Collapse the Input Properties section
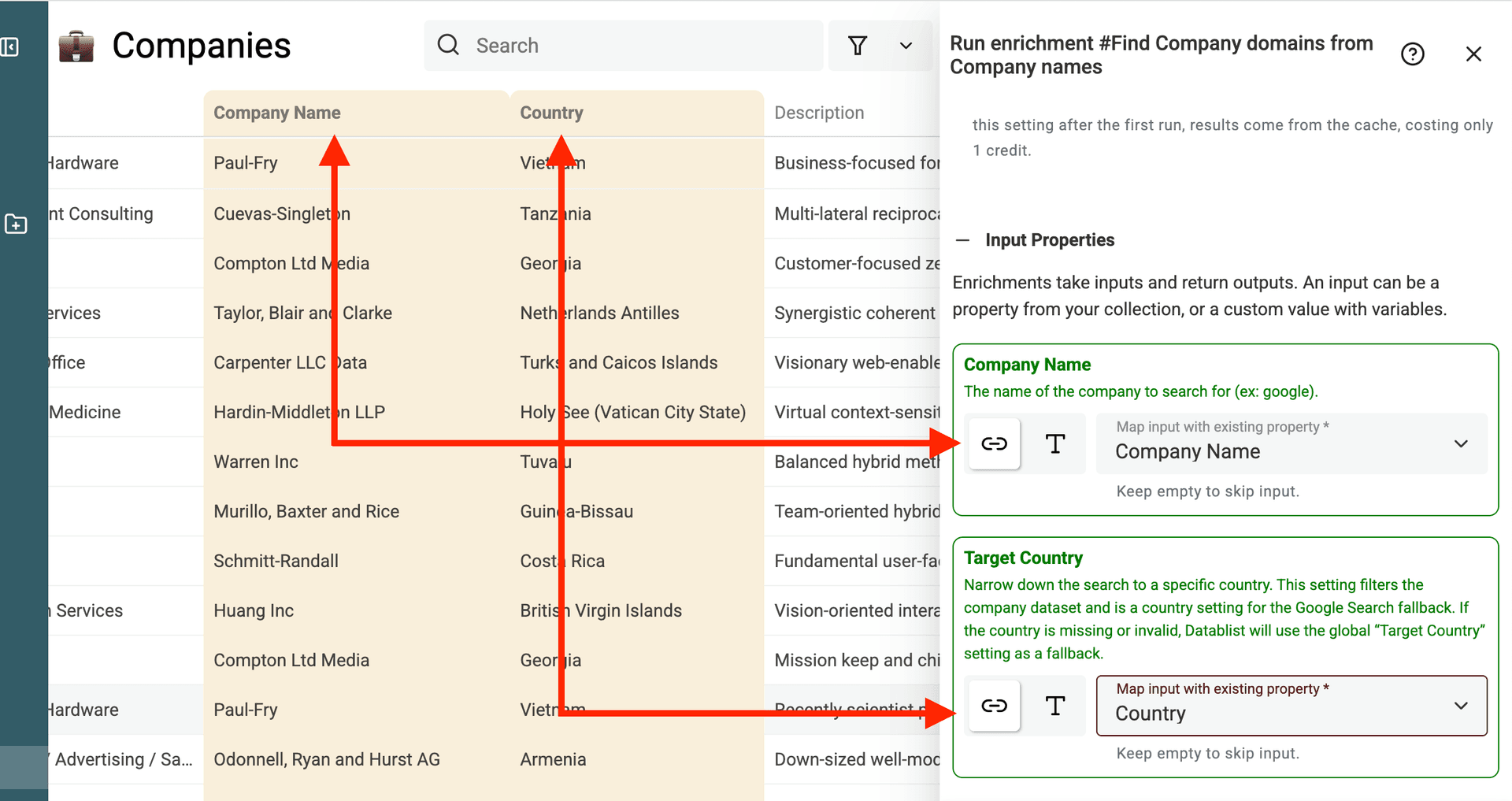This screenshot has height=801, width=1512. (x=962, y=240)
